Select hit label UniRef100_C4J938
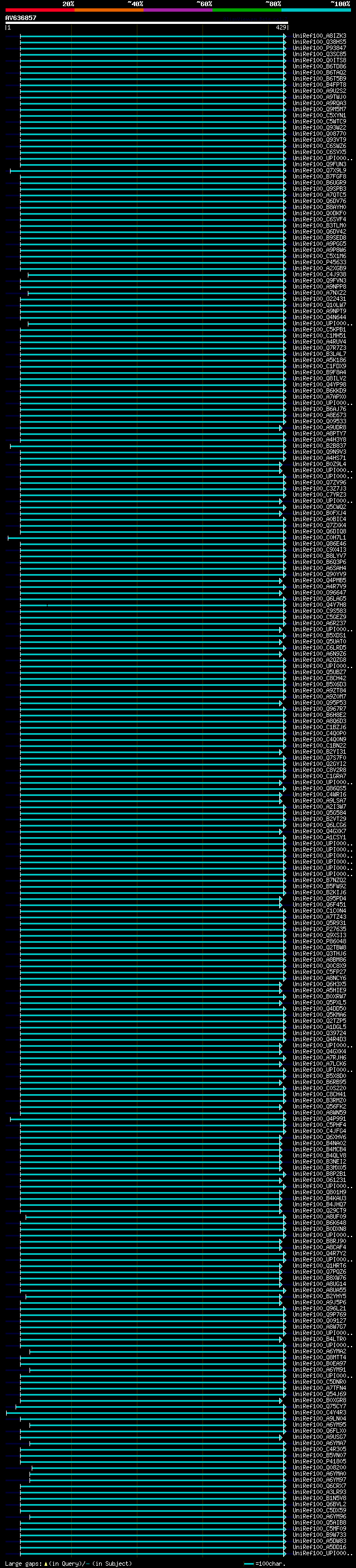 click(319, 275)
